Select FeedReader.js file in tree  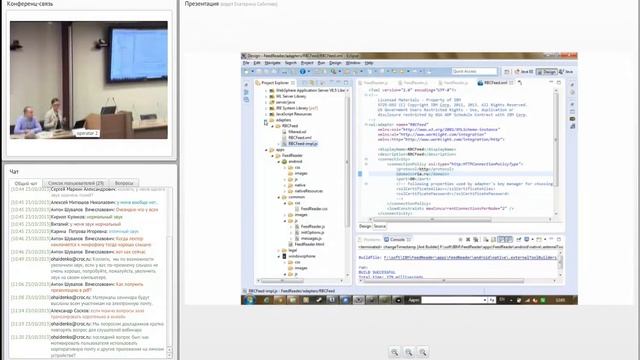click(x=312, y=227)
